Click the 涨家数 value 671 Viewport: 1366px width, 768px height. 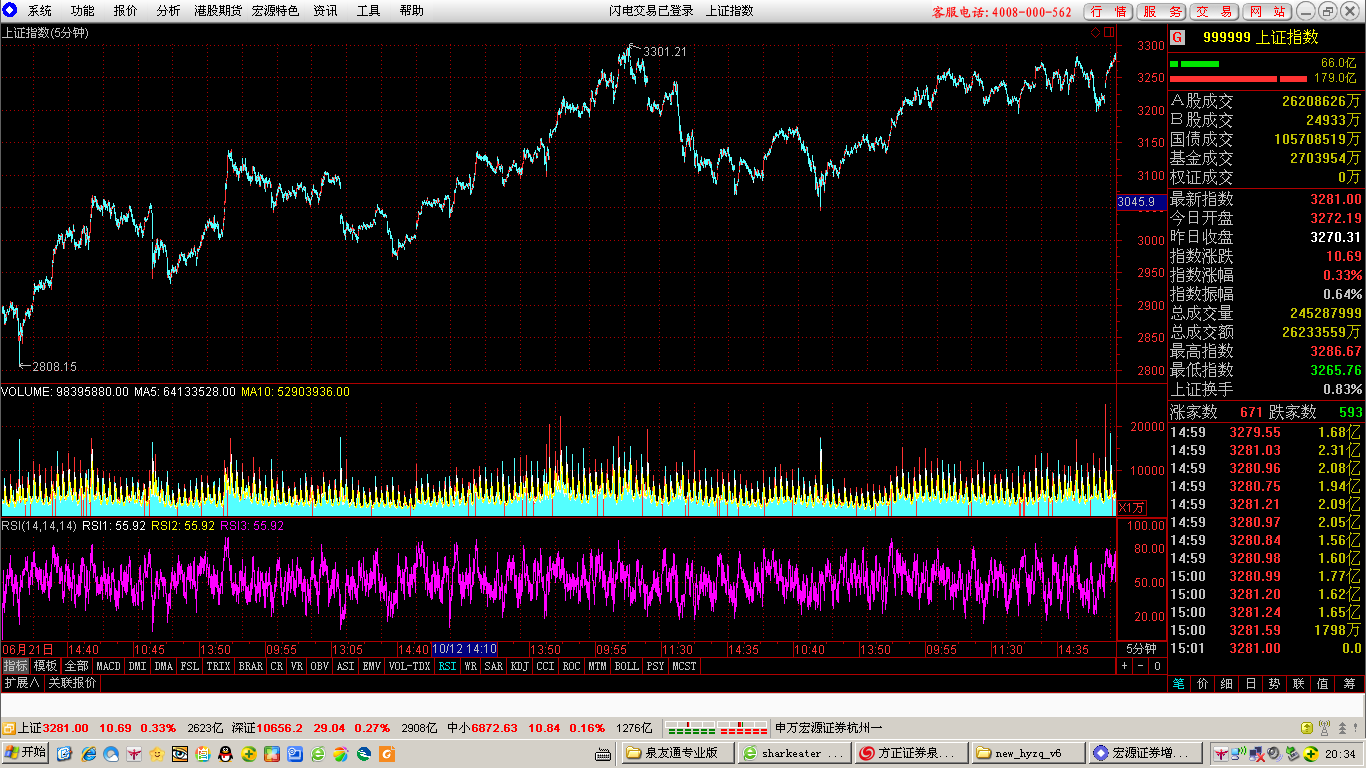(x=1252, y=412)
